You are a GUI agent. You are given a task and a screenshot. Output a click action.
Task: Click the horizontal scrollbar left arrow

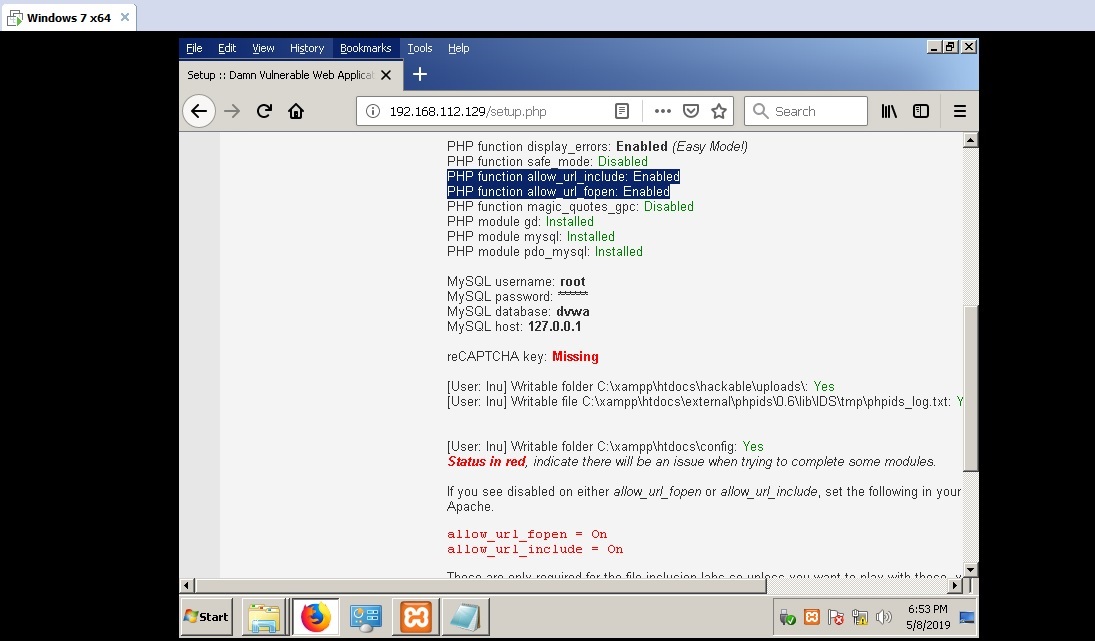[186, 585]
